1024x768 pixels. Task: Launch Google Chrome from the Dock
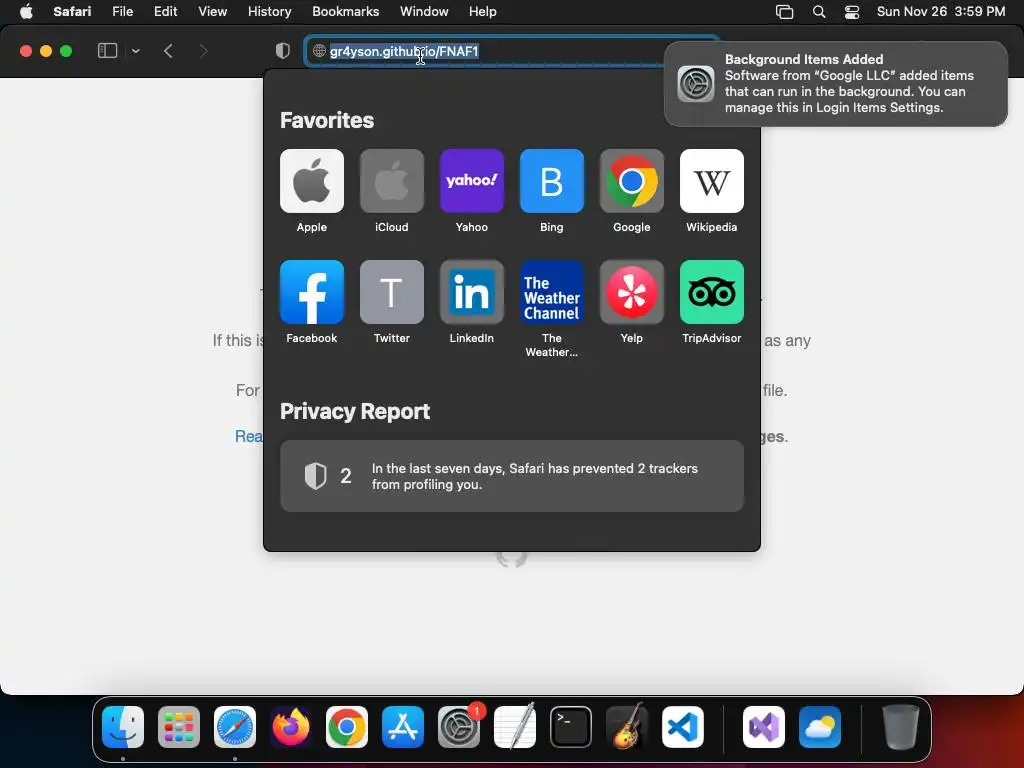(346, 727)
